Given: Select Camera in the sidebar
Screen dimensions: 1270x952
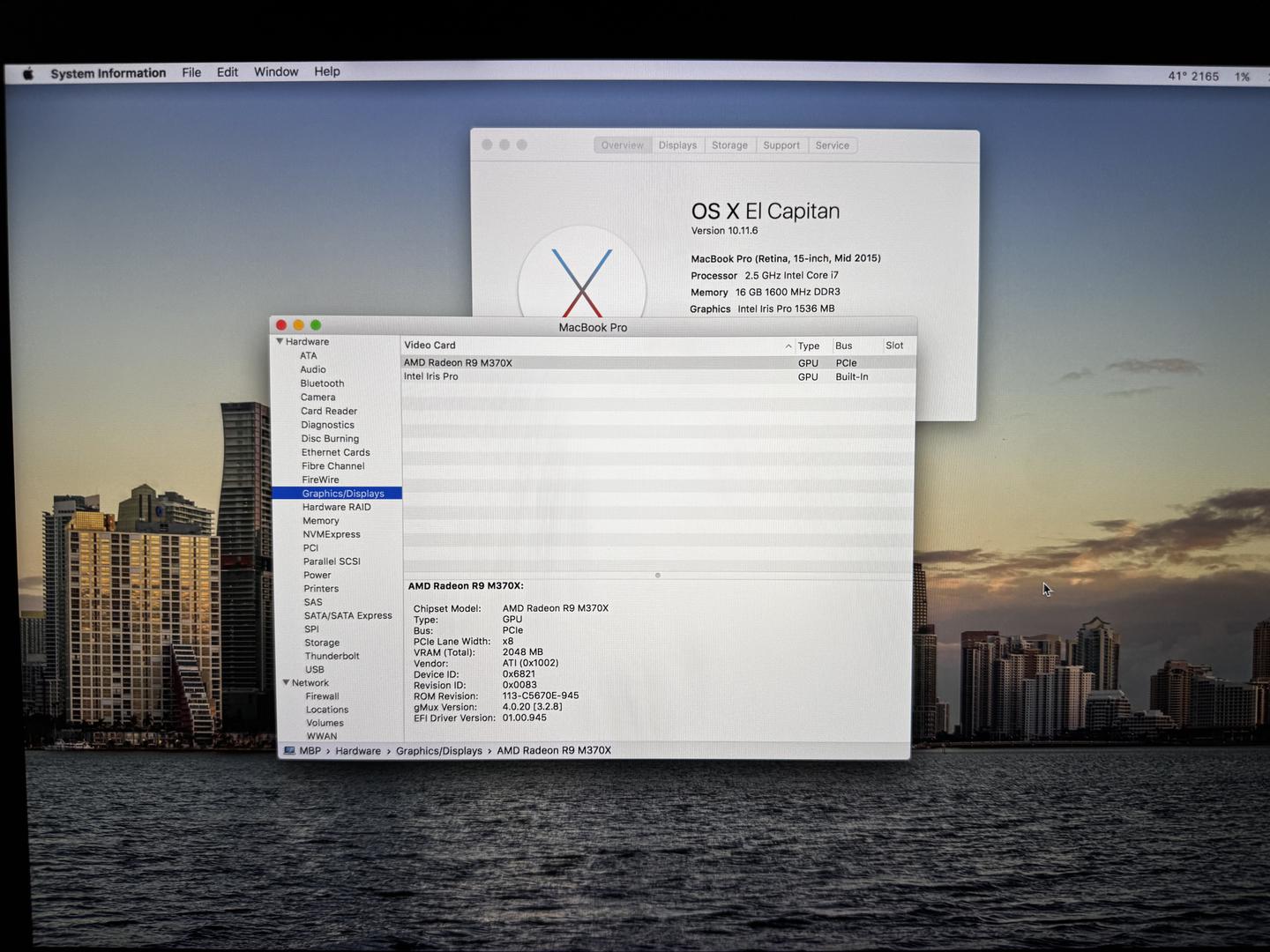Looking at the screenshot, I should pyautogui.click(x=317, y=398).
